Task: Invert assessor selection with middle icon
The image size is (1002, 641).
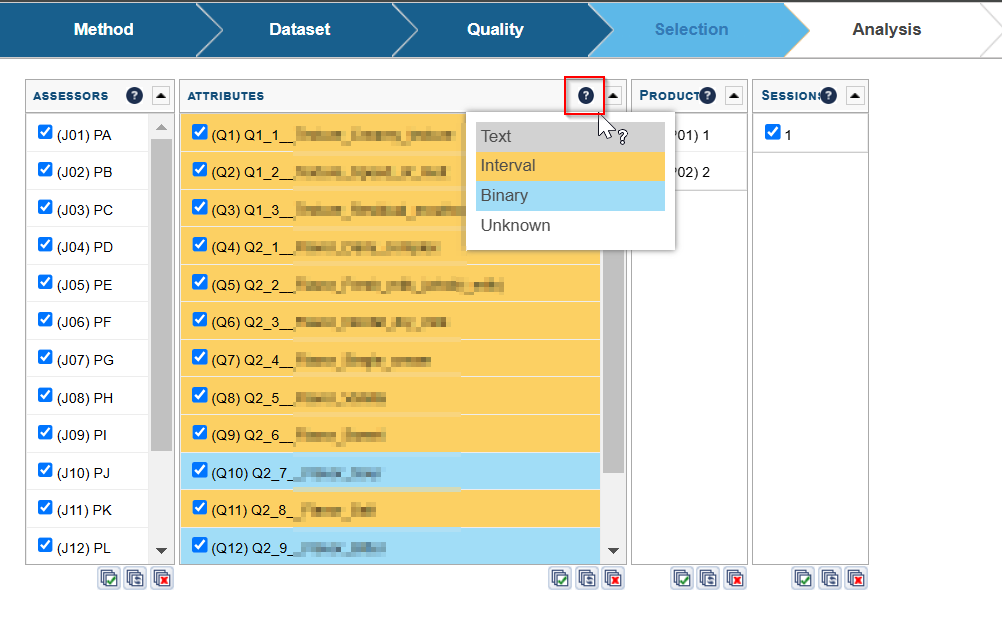Action: pyautogui.click(x=135, y=578)
